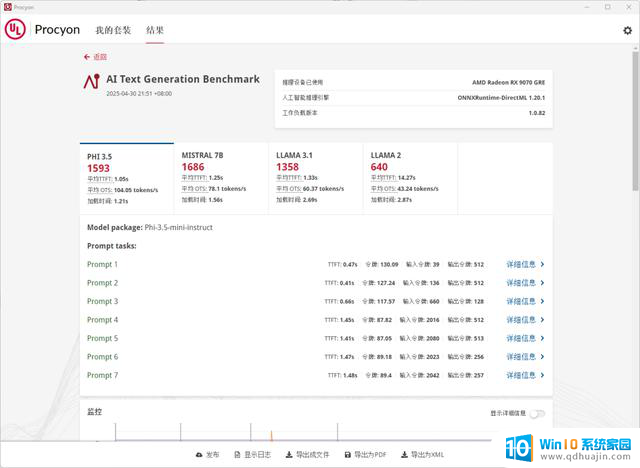The height and width of the screenshot is (468, 640).
Task: Expand Prompt 6 details chevron
Action: (542, 357)
